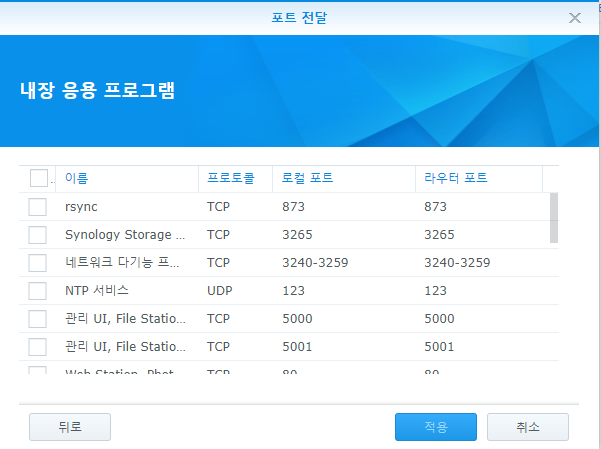Viewport: 601px width, 449px height.
Task: Check the rsync row checkbox
Action: (38, 207)
